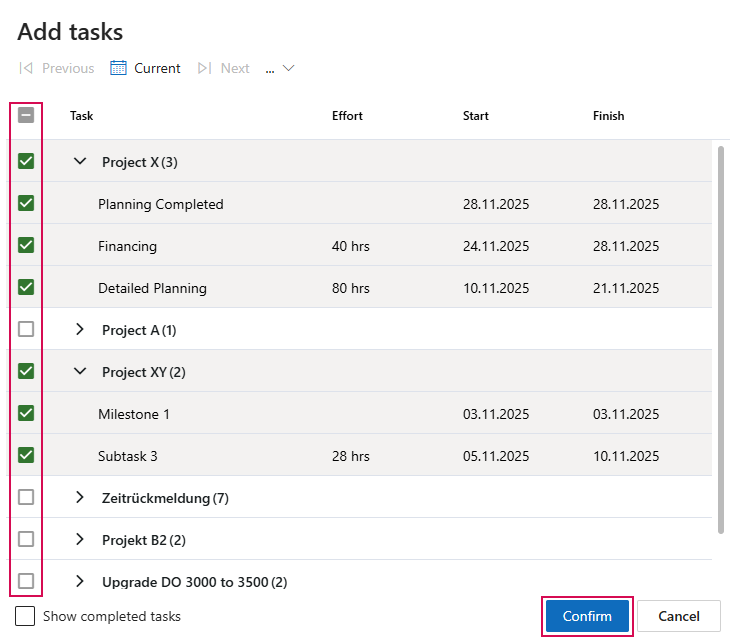736x642 pixels.
Task: Expand the Zeitrückmeldung group
Action: coord(80,497)
